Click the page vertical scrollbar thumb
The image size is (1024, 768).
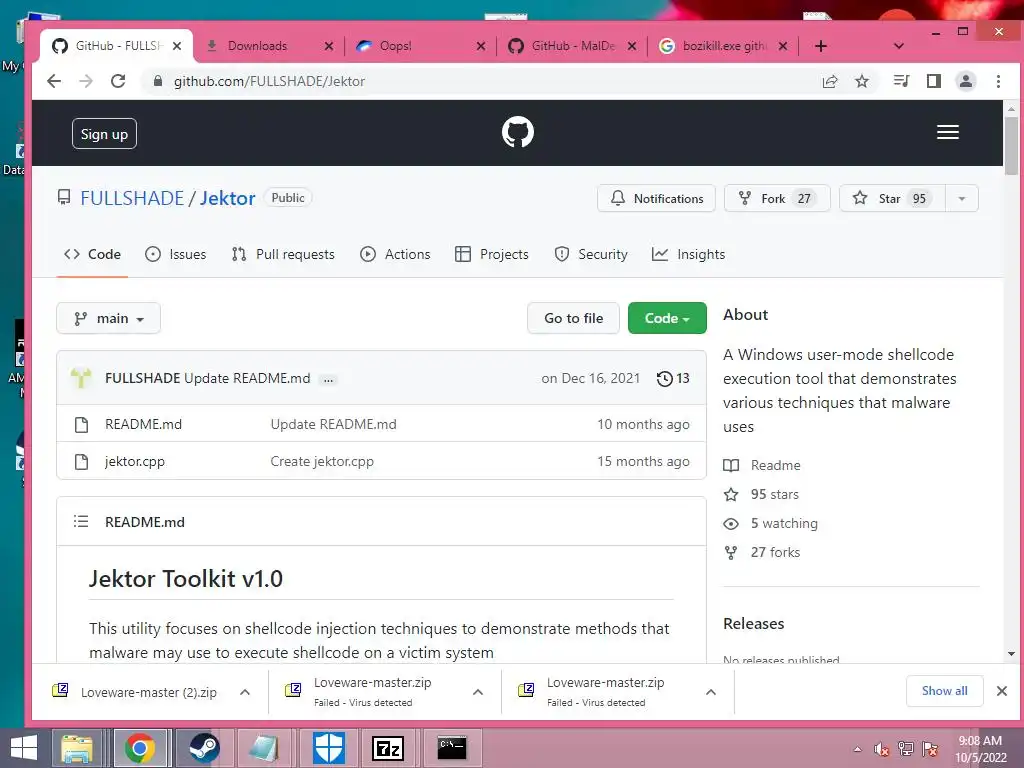pos(1011,146)
